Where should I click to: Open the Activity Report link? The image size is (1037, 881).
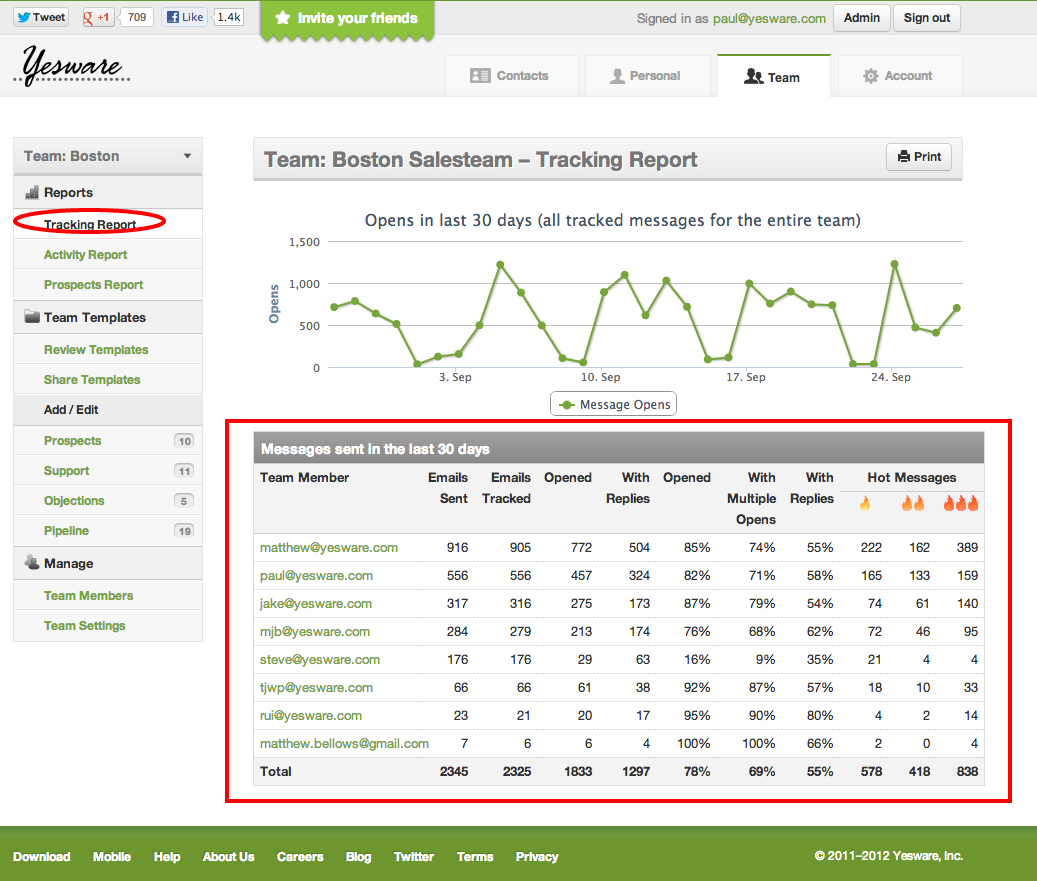[85, 255]
